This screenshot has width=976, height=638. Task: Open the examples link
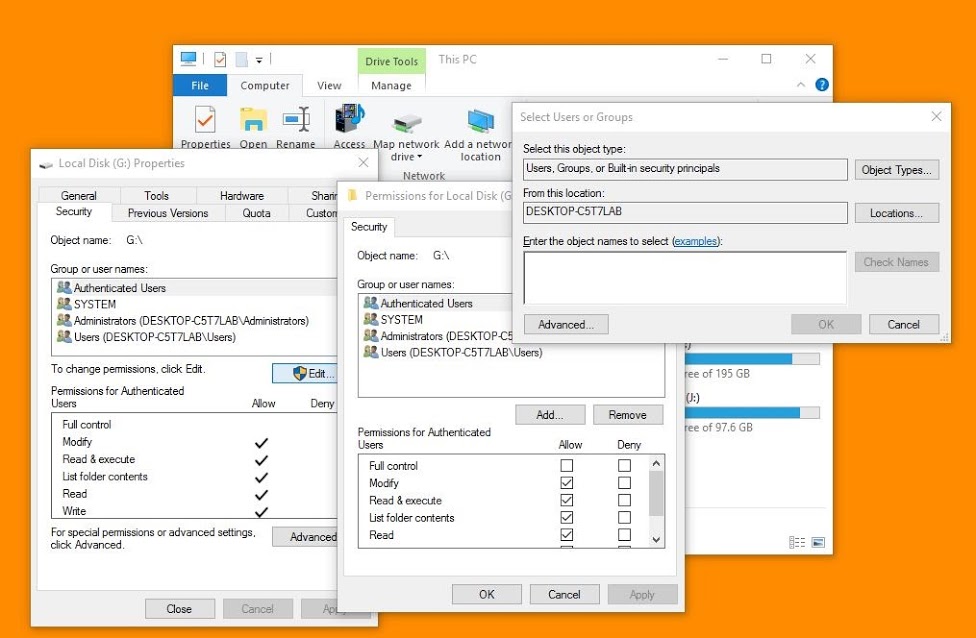coord(696,241)
